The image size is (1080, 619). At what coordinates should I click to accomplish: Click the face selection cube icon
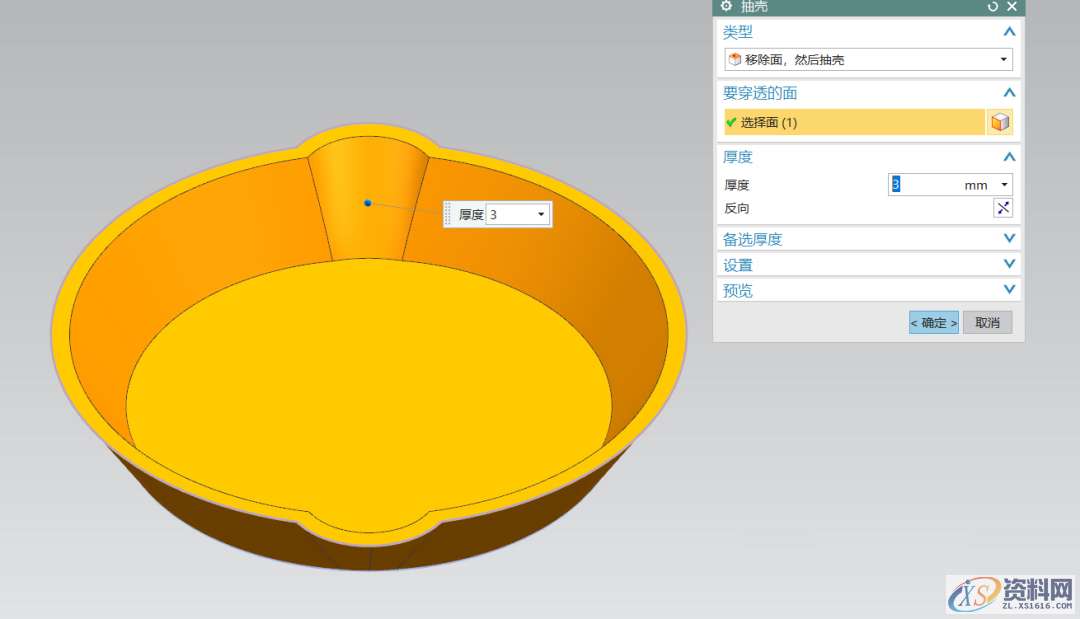[x=999, y=122]
